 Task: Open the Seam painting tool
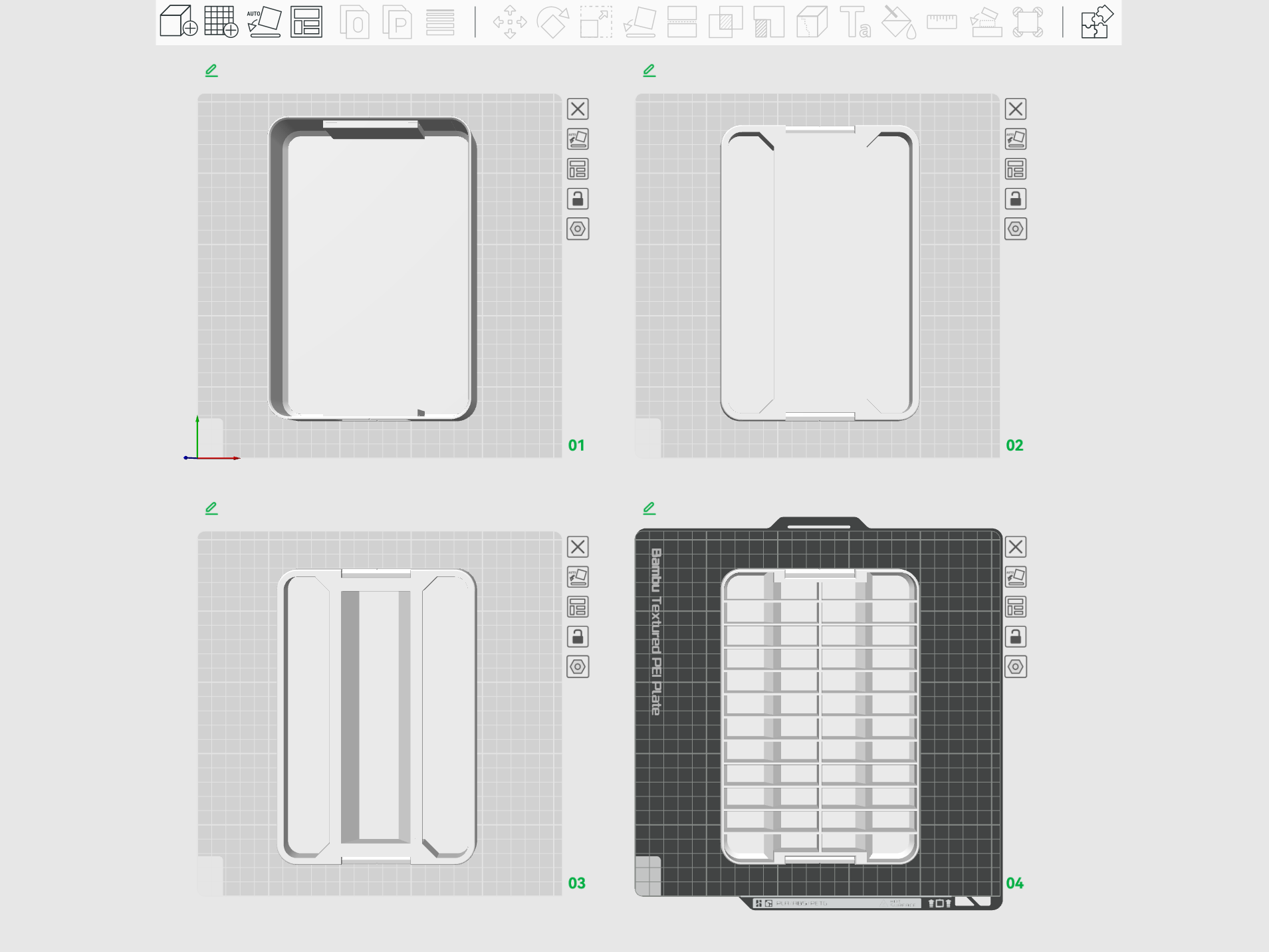pyautogui.click(x=812, y=22)
